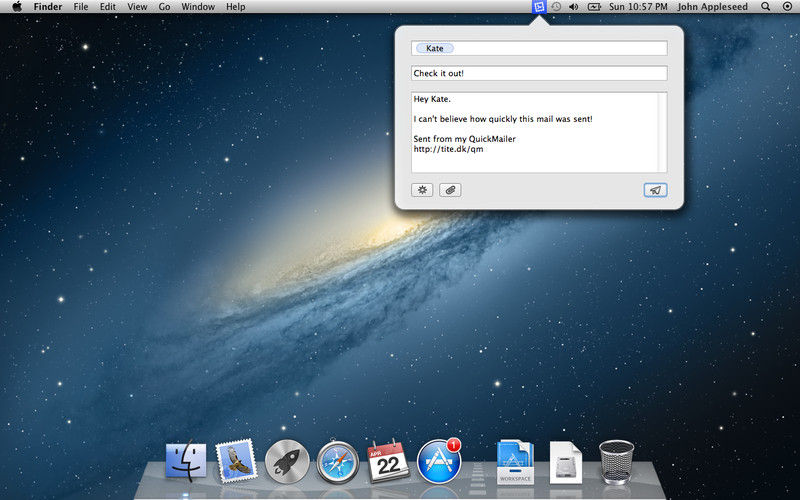
Task: Open the Apple menu
Action: 17,7
